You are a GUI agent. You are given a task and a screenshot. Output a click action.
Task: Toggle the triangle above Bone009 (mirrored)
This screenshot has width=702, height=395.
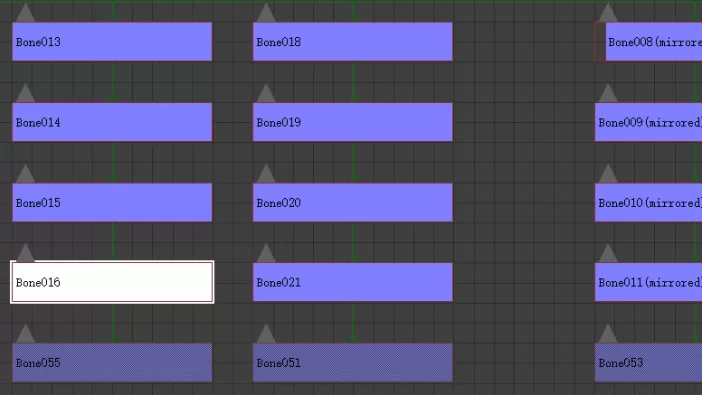point(608,93)
